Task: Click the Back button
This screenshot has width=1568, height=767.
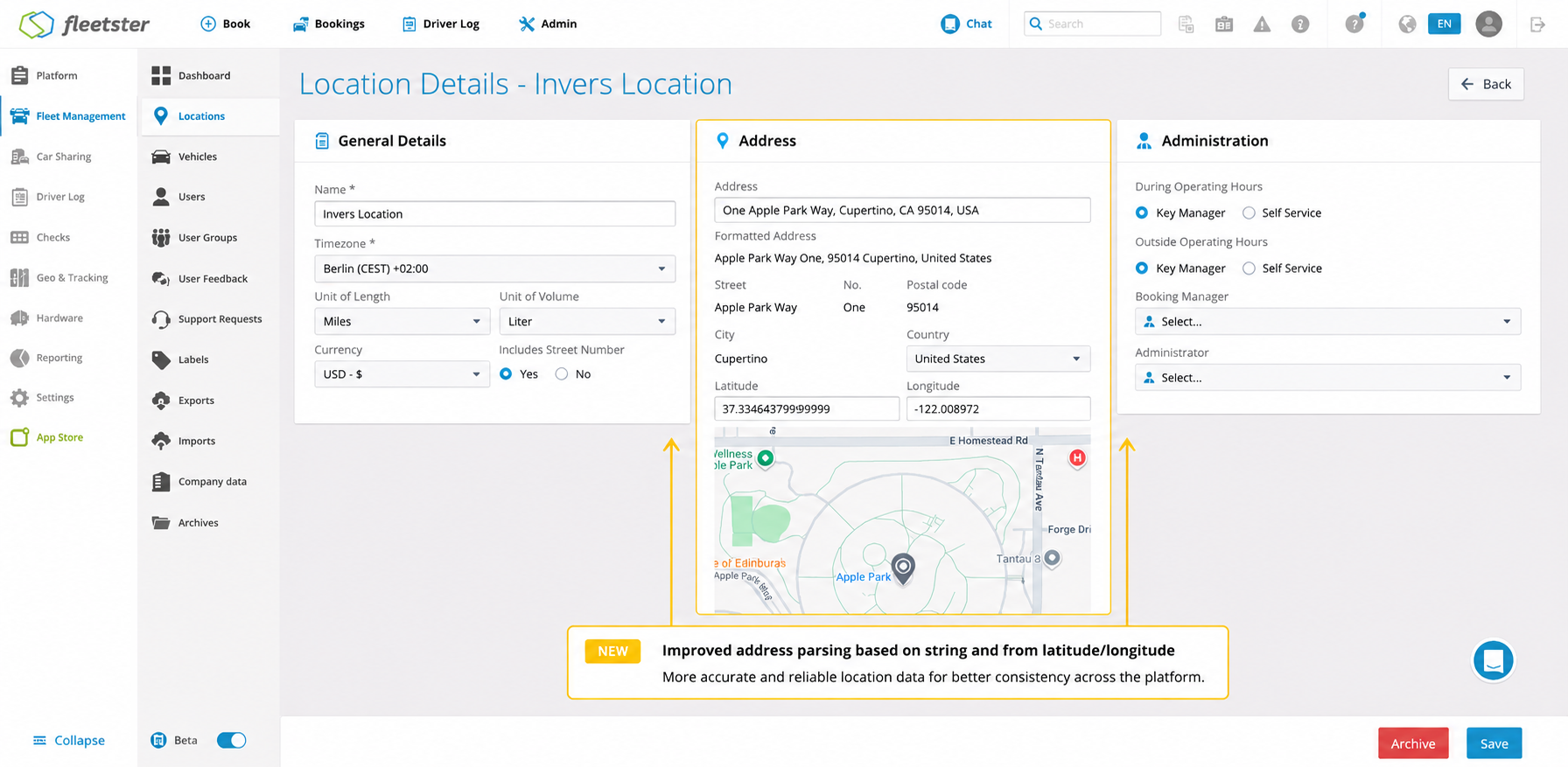Action: coord(1486,84)
